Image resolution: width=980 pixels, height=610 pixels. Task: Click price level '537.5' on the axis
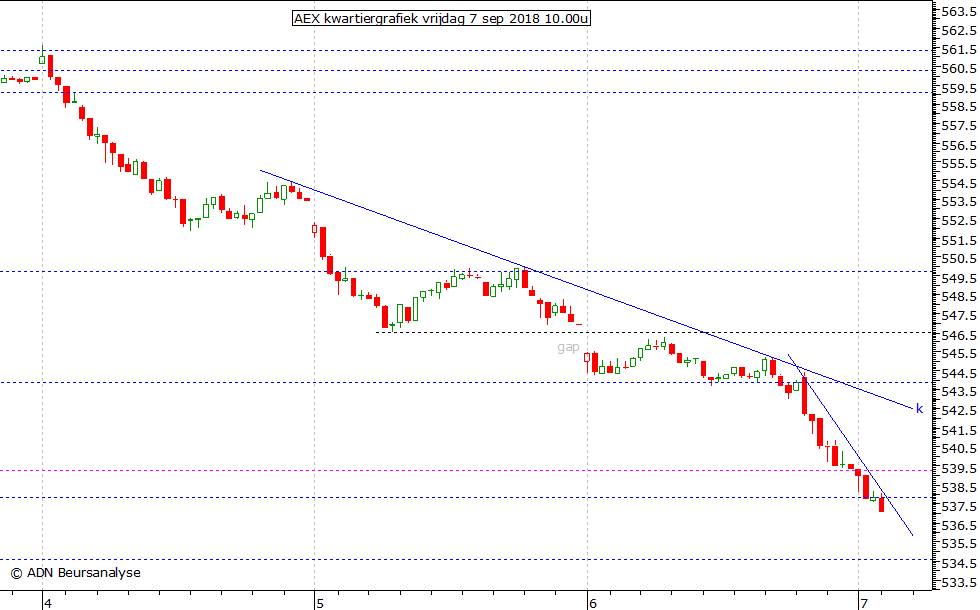[959, 506]
